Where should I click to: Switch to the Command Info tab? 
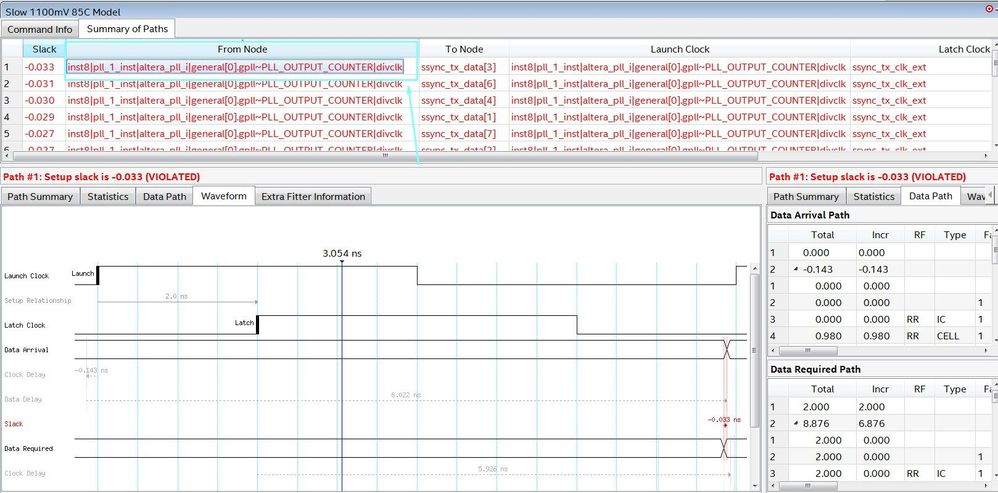coord(40,29)
